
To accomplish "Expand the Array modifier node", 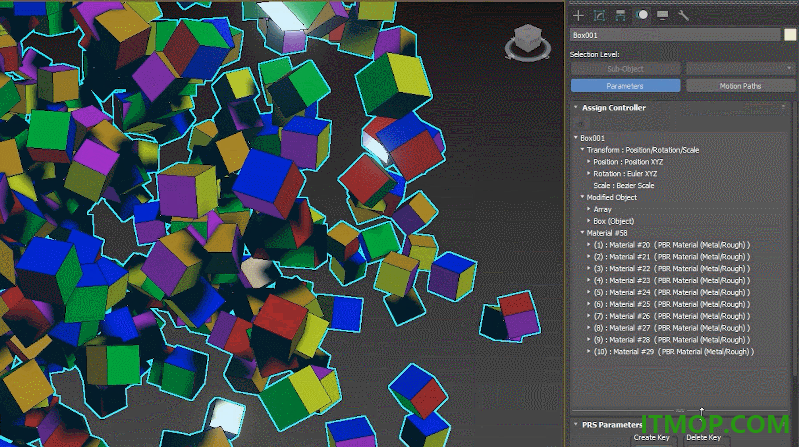I will pos(589,209).
